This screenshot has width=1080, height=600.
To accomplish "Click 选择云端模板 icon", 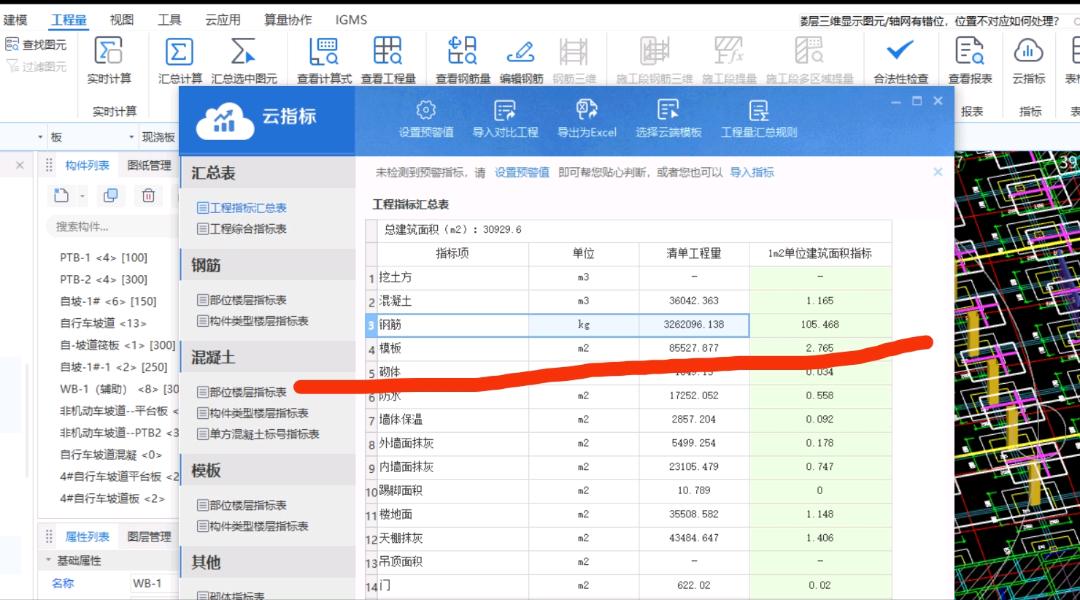I will 668,110.
